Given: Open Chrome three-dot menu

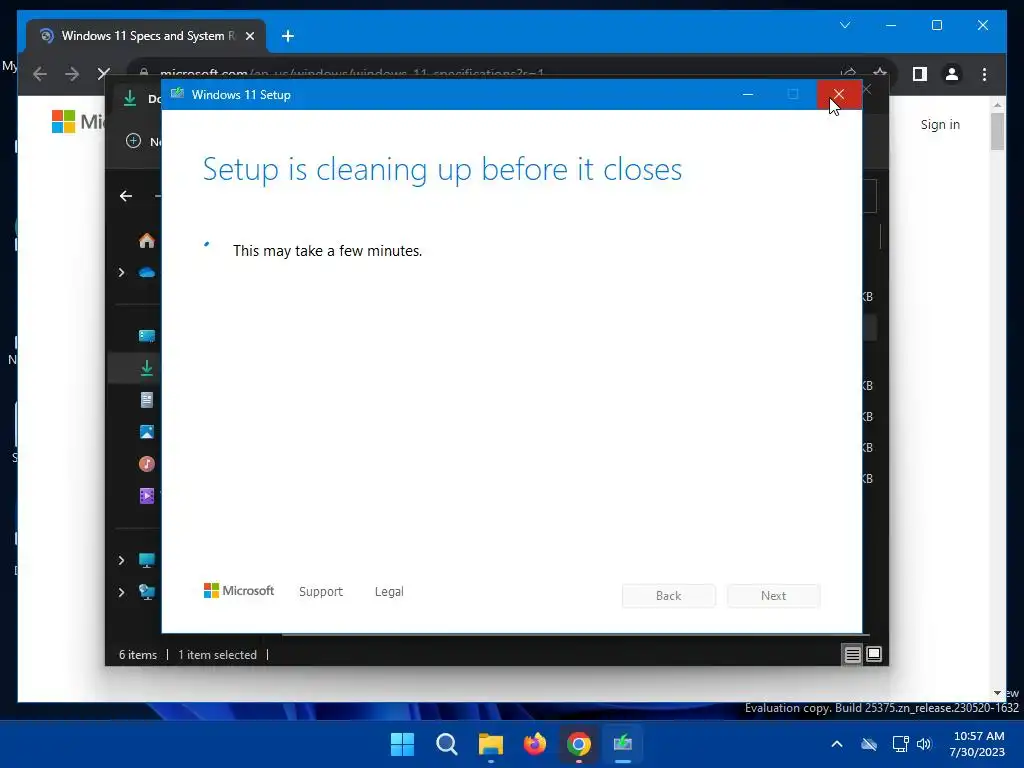Looking at the screenshot, I should coord(984,74).
